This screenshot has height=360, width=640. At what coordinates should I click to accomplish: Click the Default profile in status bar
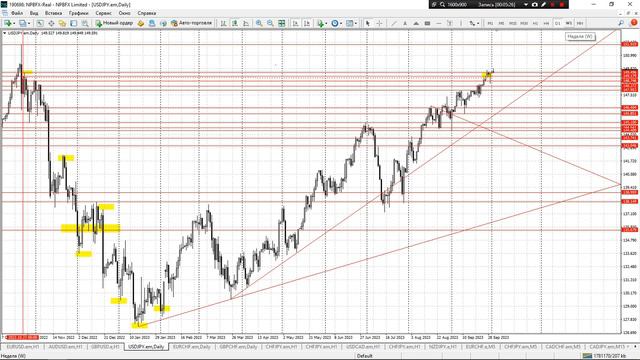[364, 356]
